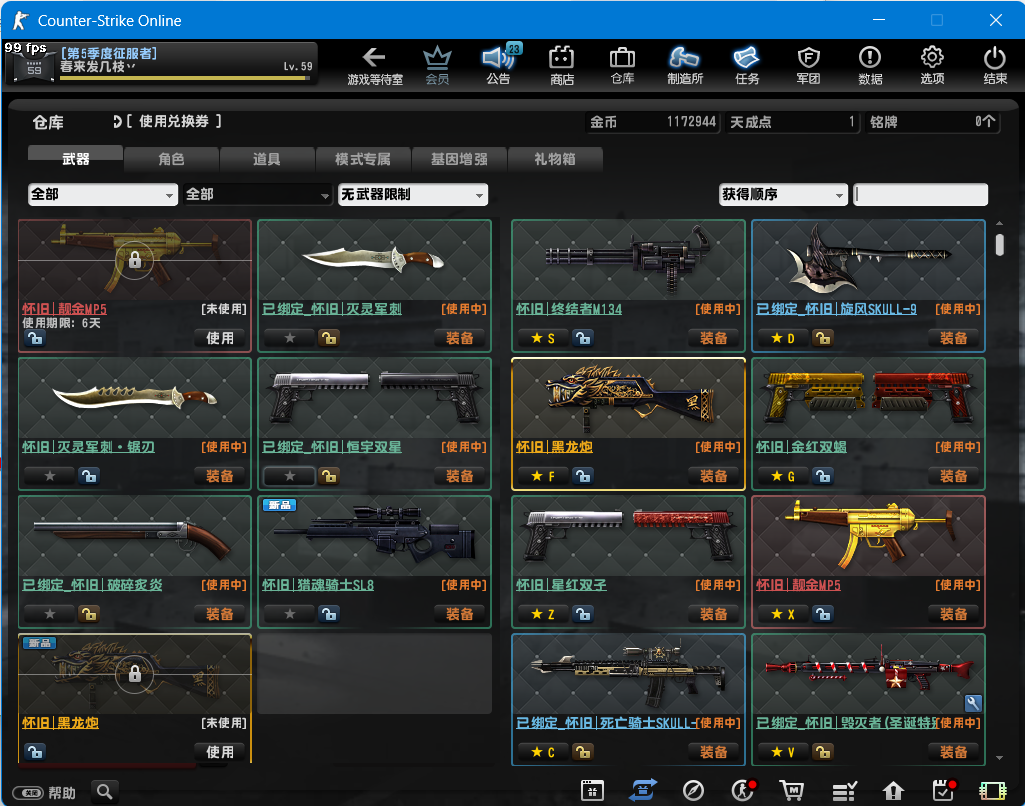1025x806 pixels.
Task: Open the running man timer icon
Action: click(743, 790)
